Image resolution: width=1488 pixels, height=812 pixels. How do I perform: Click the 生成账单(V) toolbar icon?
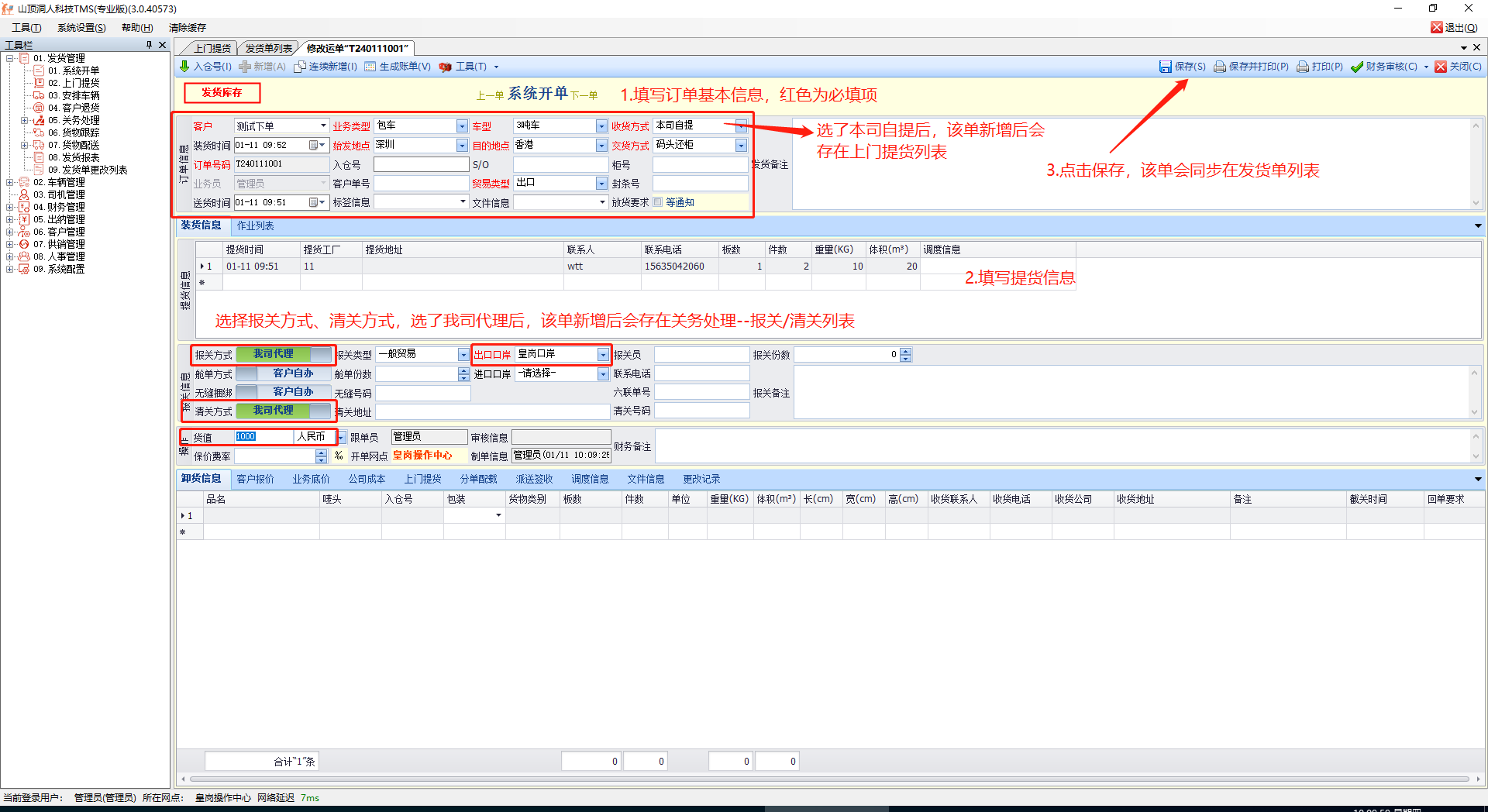coord(370,67)
